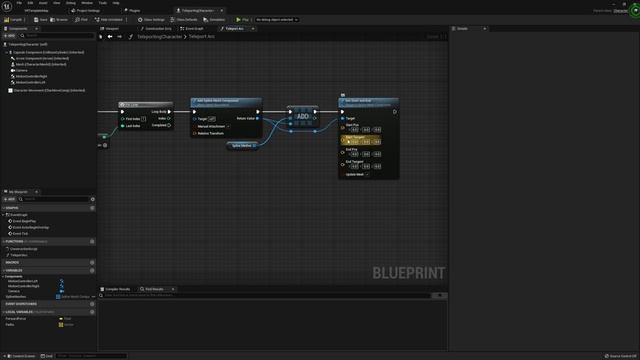Collapse the Variables section
640x360 pixels.
pos(4,270)
